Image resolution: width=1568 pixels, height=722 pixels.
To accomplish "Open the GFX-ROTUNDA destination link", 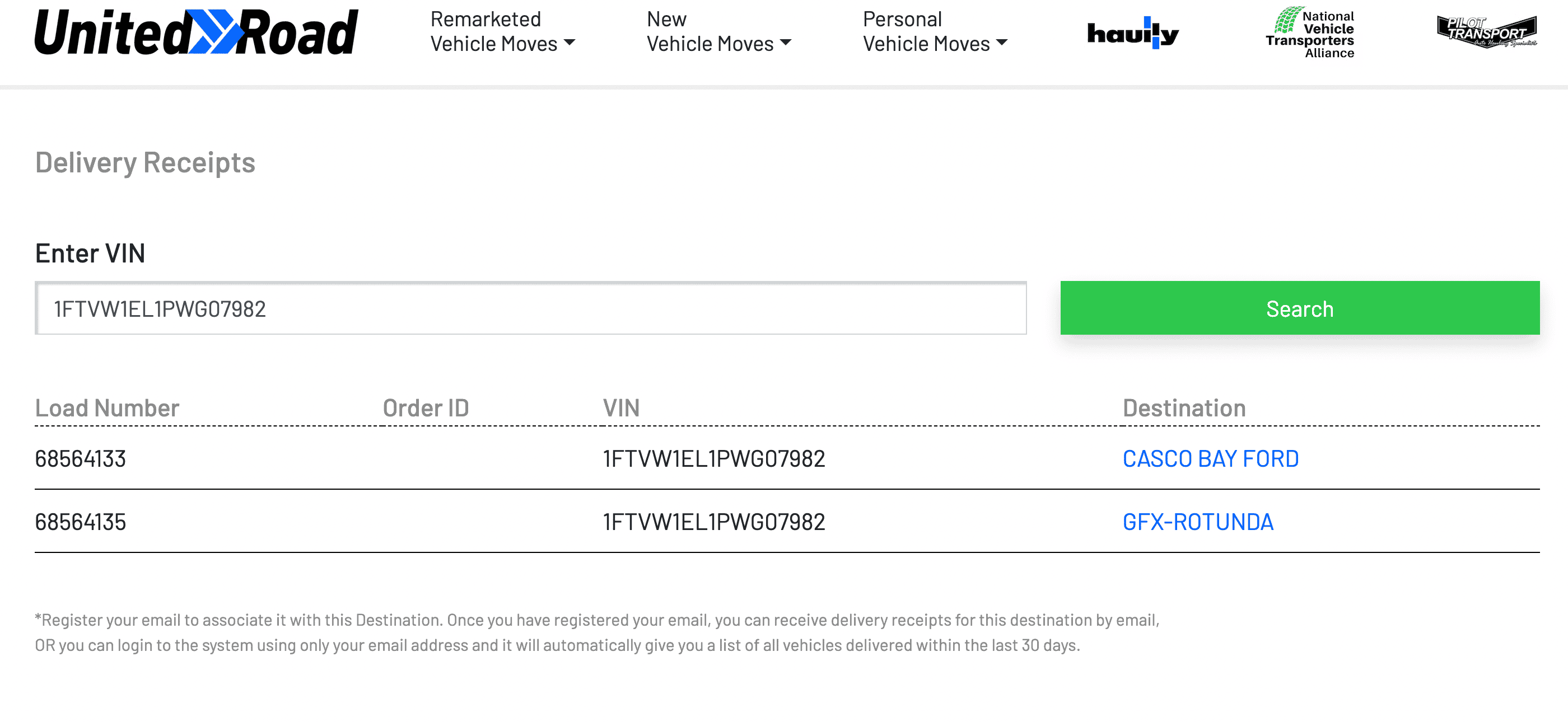I will coord(1197,522).
